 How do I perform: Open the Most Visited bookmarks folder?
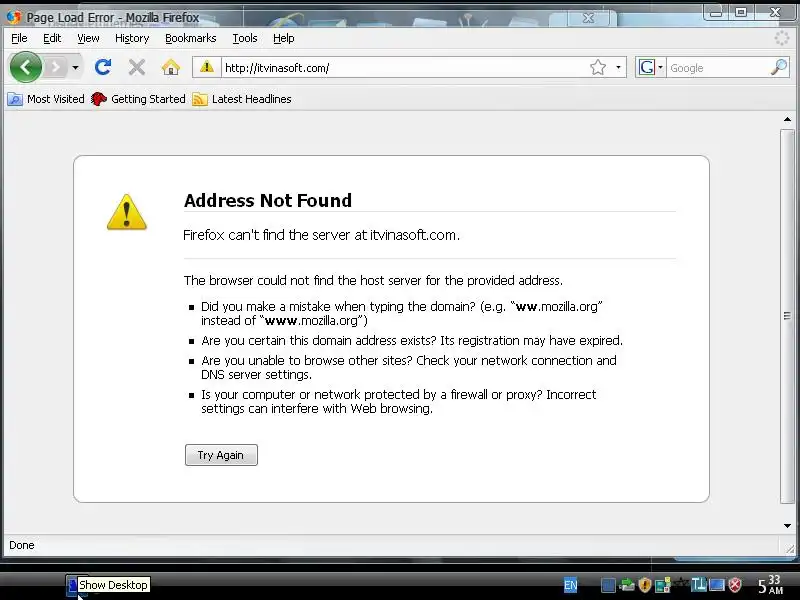click(x=46, y=99)
